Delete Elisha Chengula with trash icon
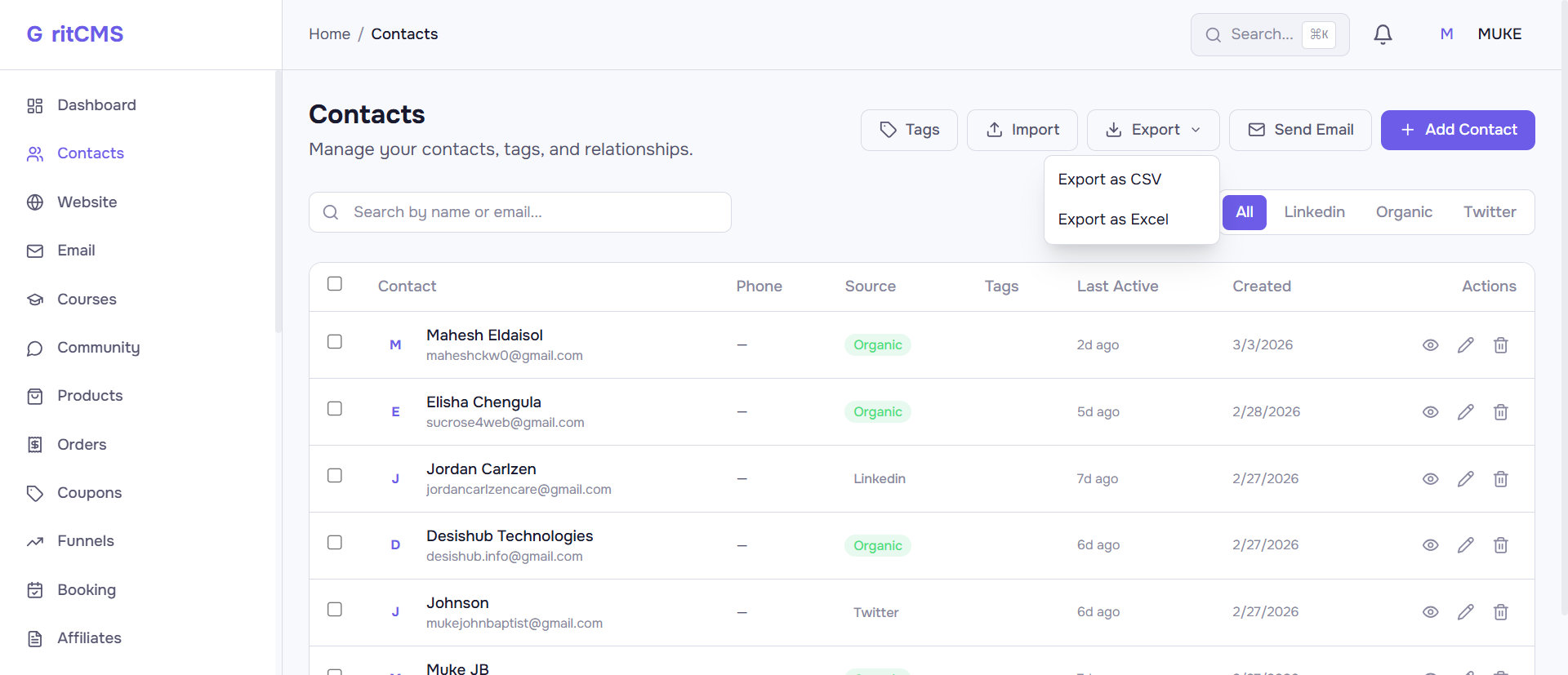Screen dimensions: 1568x675 1501,412
